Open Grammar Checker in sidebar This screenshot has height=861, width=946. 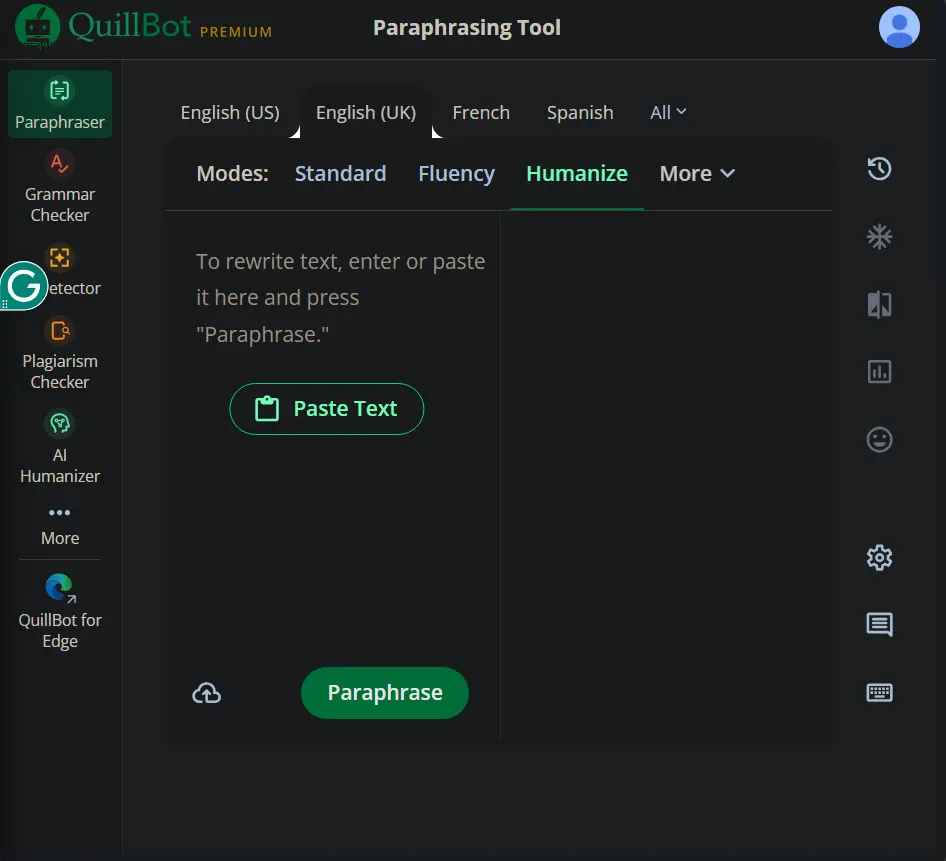coord(60,188)
